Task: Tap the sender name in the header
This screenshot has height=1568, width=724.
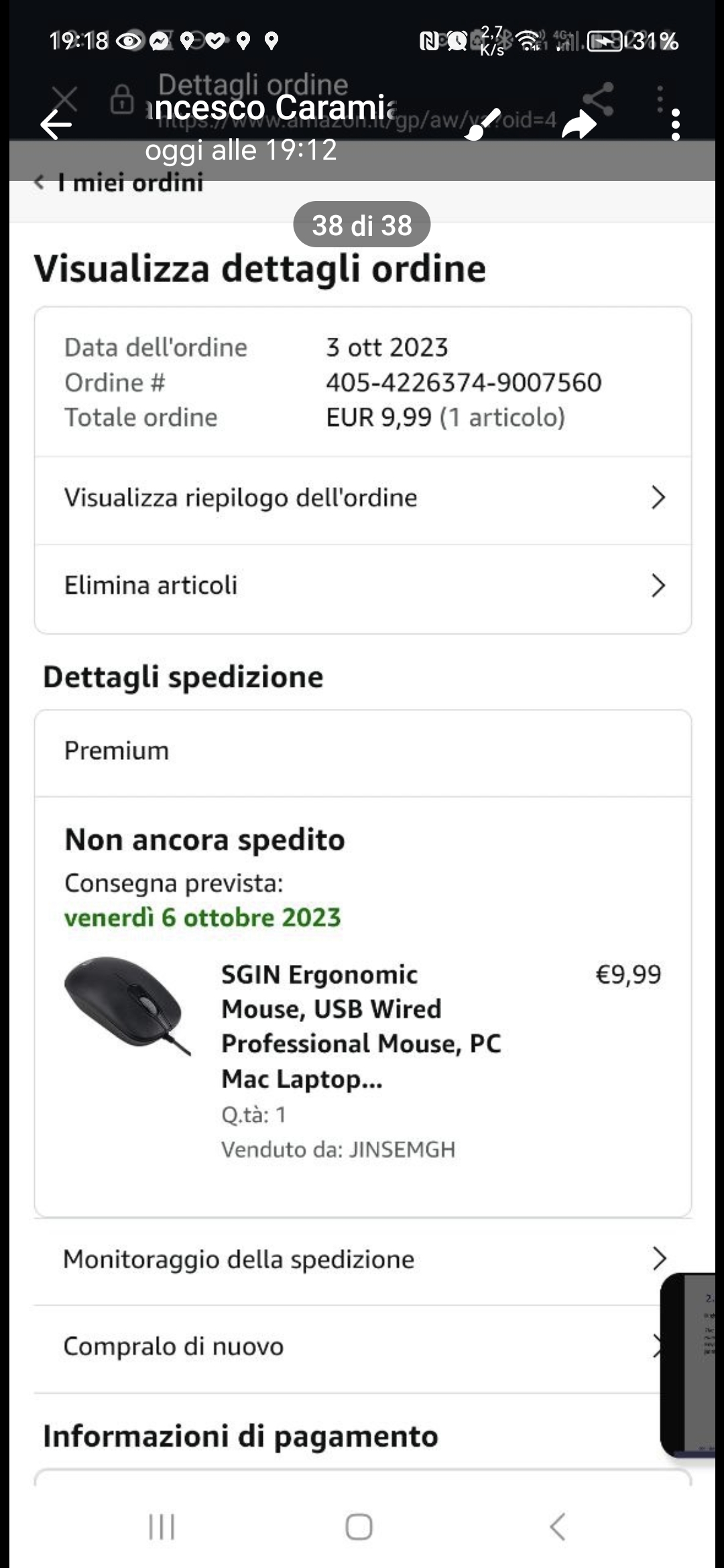Action: point(275,109)
